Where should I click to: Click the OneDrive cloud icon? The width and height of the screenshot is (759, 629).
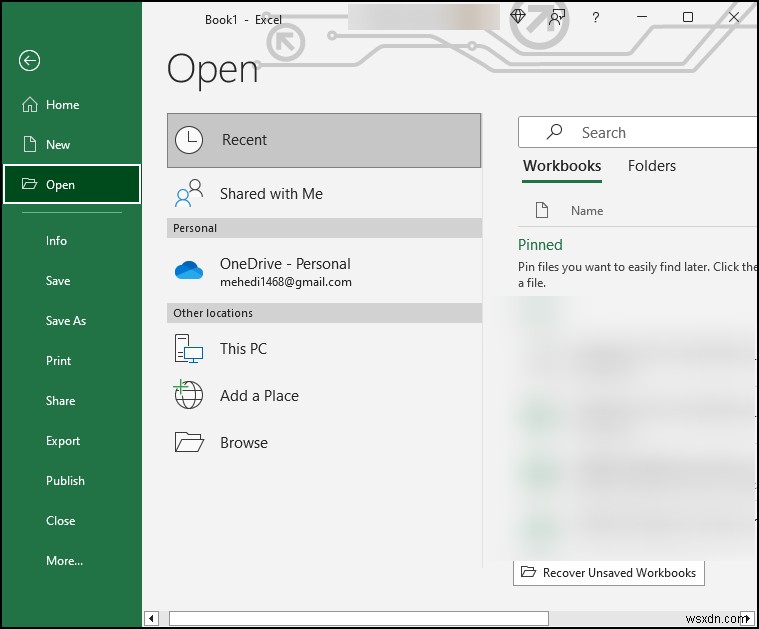click(189, 270)
